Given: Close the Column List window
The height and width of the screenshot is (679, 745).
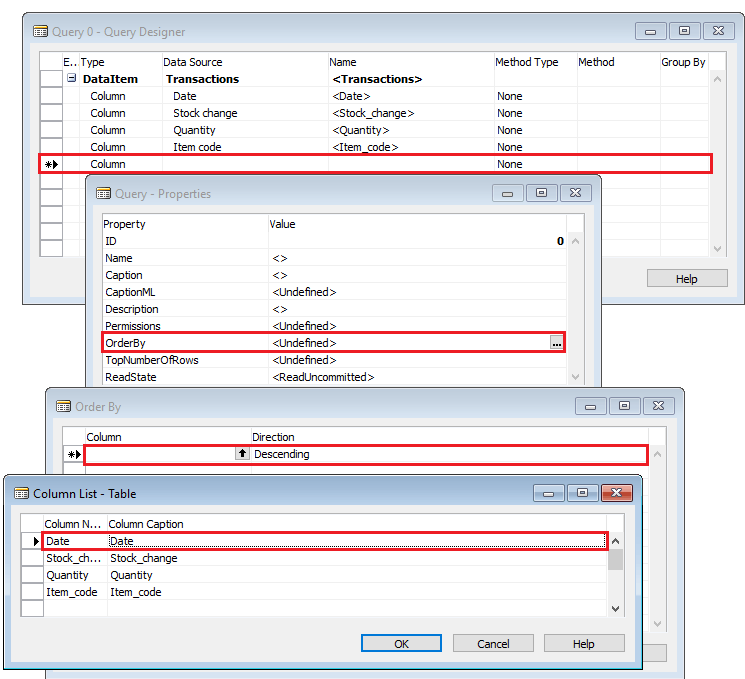Looking at the screenshot, I should [x=617, y=493].
